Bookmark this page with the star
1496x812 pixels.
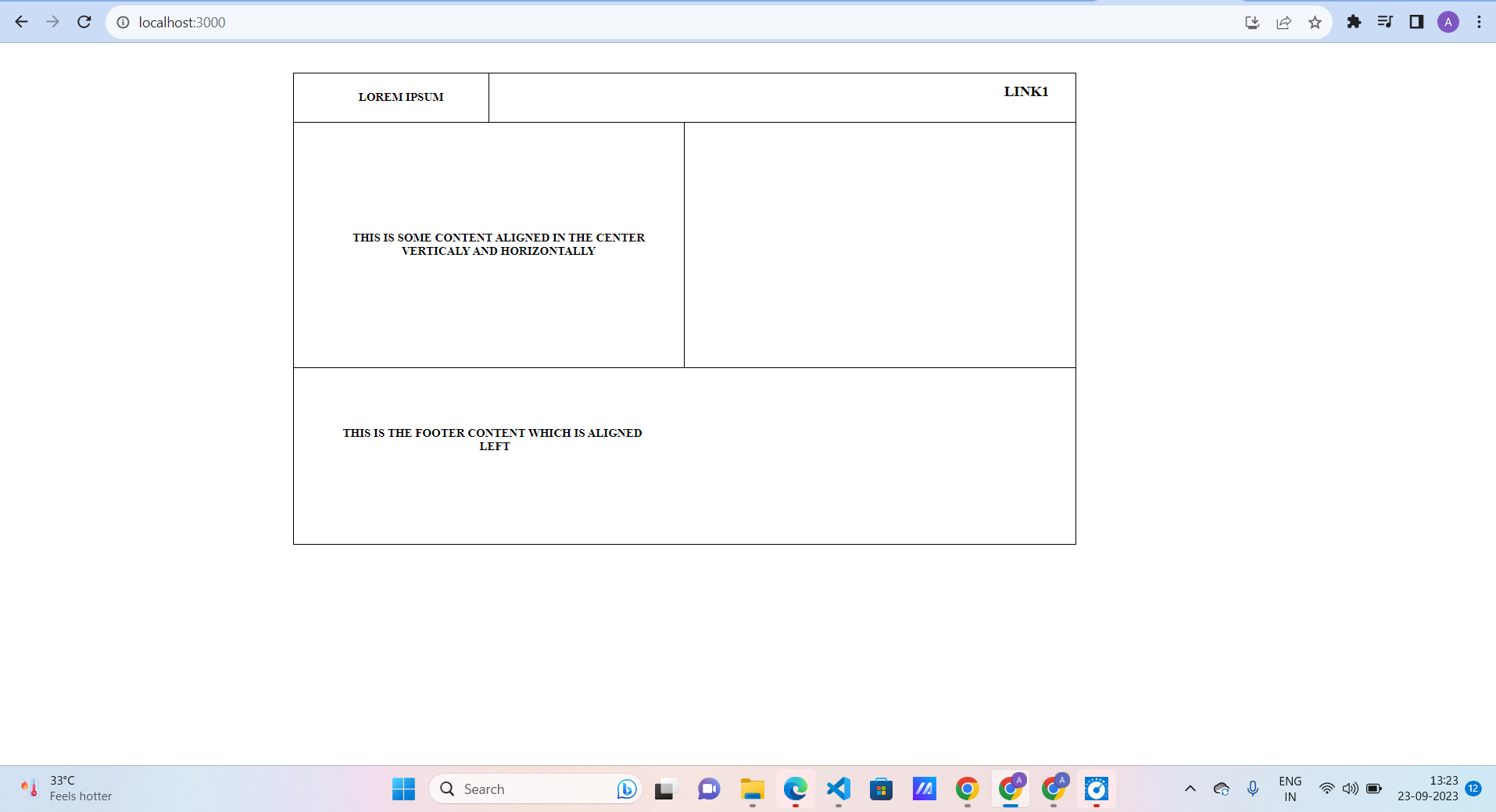[1315, 23]
